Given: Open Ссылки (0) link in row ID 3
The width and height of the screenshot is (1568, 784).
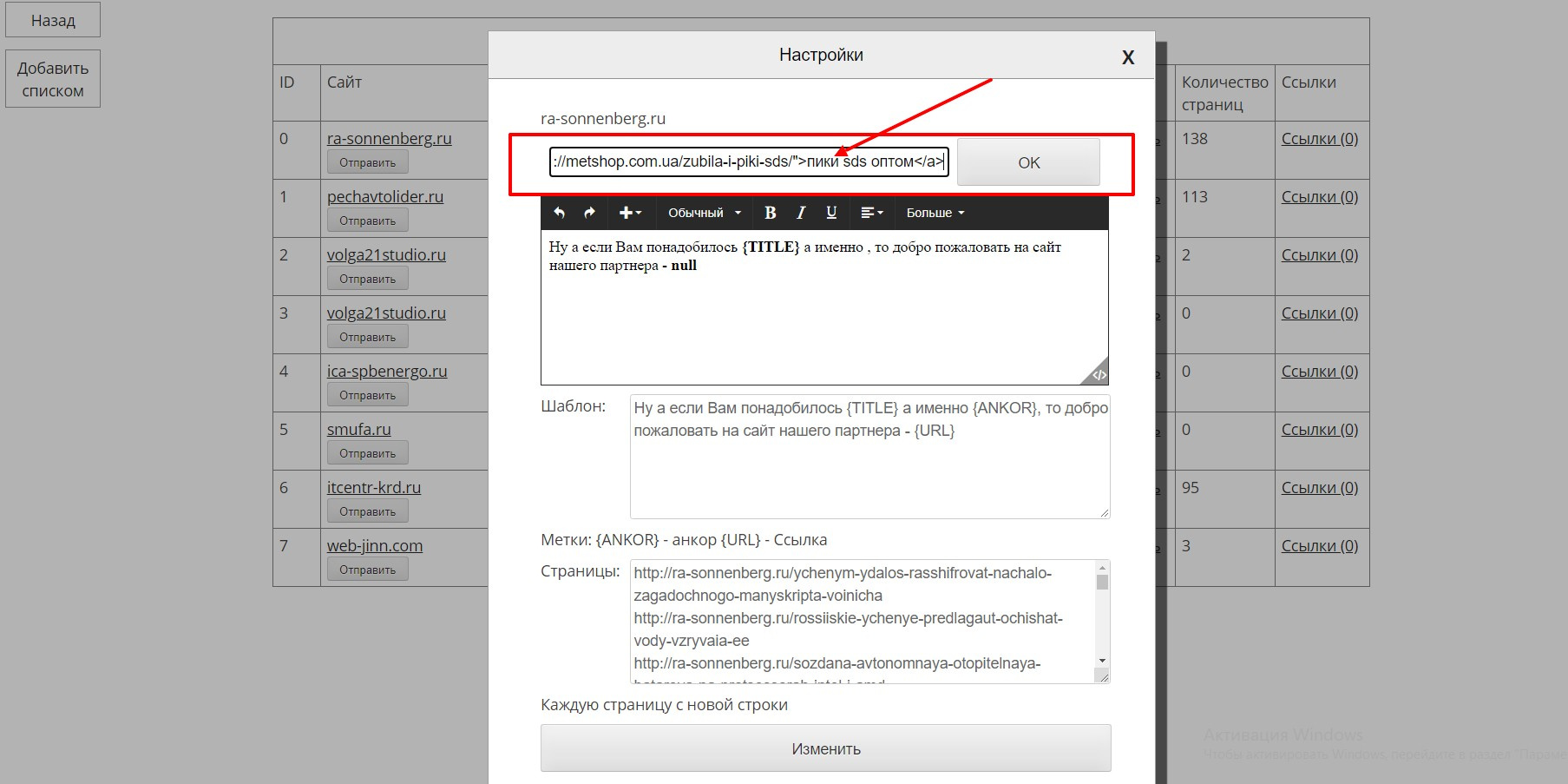Looking at the screenshot, I should pos(1320,313).
